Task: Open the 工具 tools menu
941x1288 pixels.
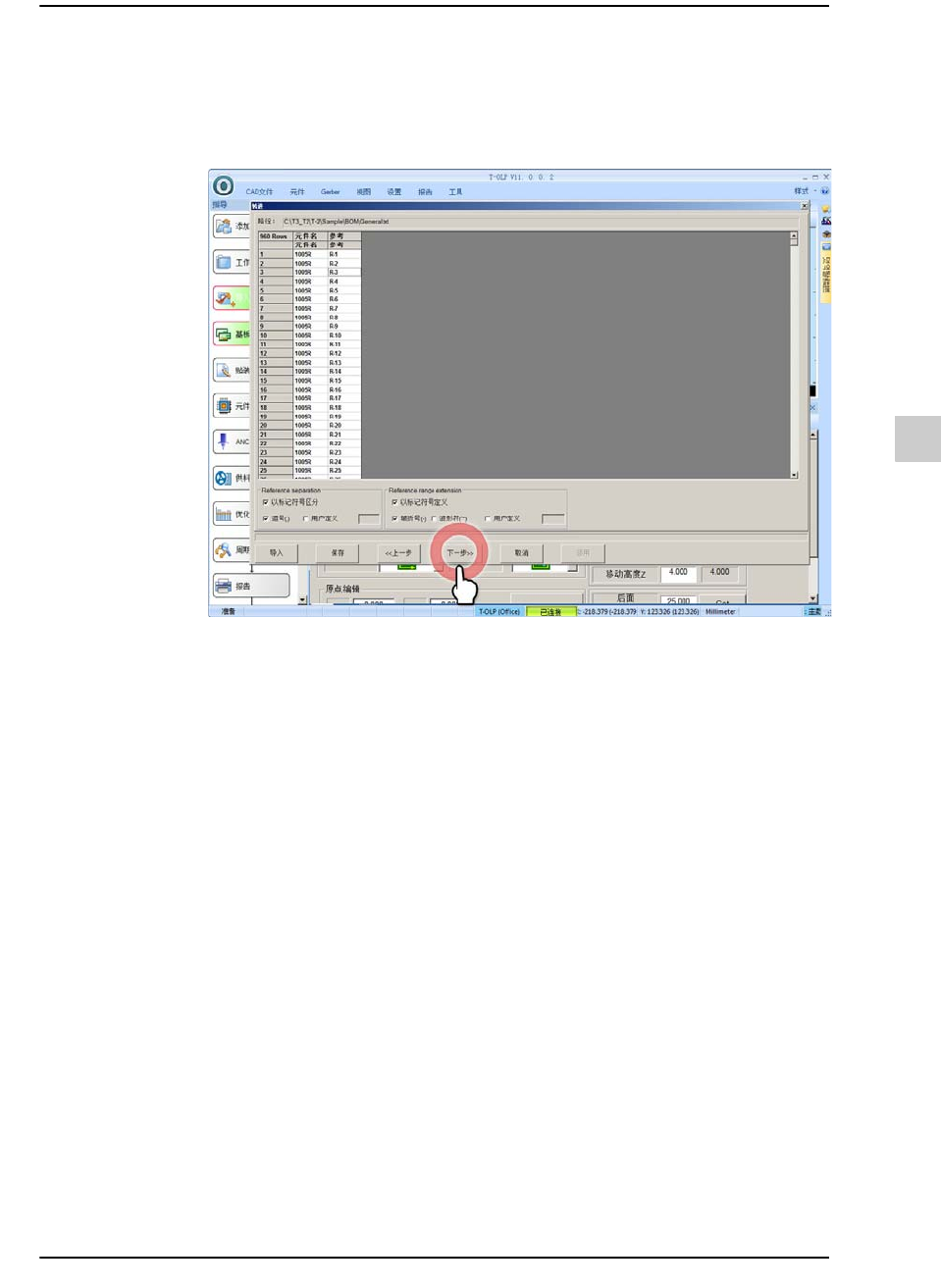Action: pyautogui.click(x=455, y=192)
